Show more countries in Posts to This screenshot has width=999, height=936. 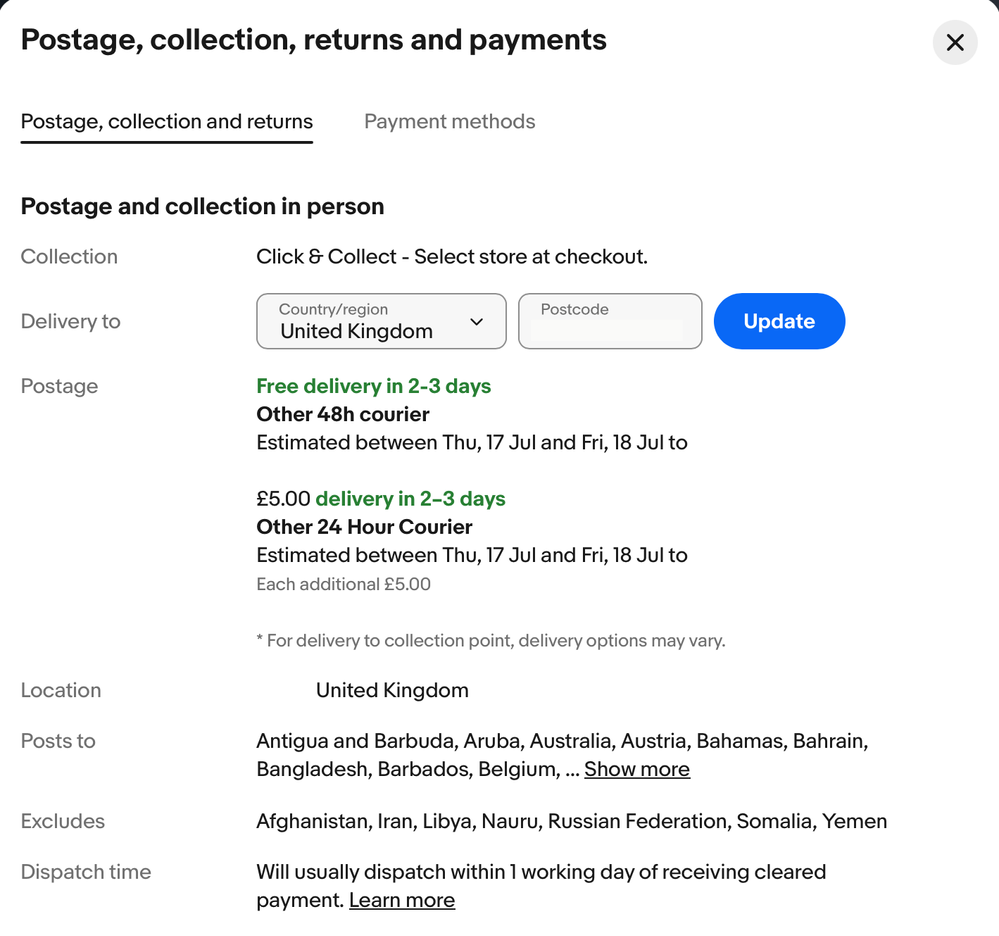click(636, 769)
